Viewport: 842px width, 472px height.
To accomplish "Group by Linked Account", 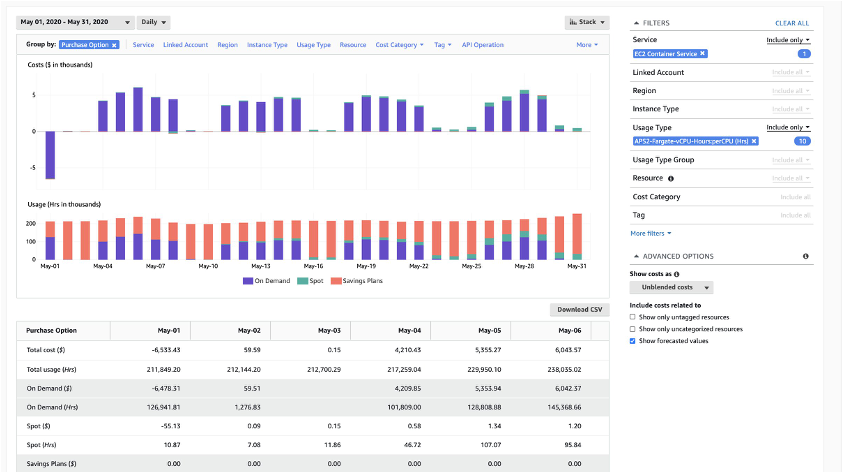I will coord(186,45).
